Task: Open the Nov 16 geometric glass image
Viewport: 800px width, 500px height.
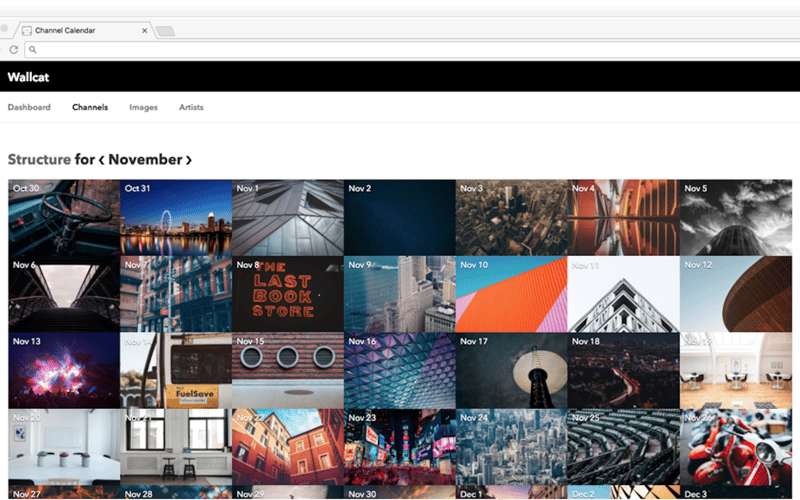Action: pyautogui.click(x=399, y=370)
